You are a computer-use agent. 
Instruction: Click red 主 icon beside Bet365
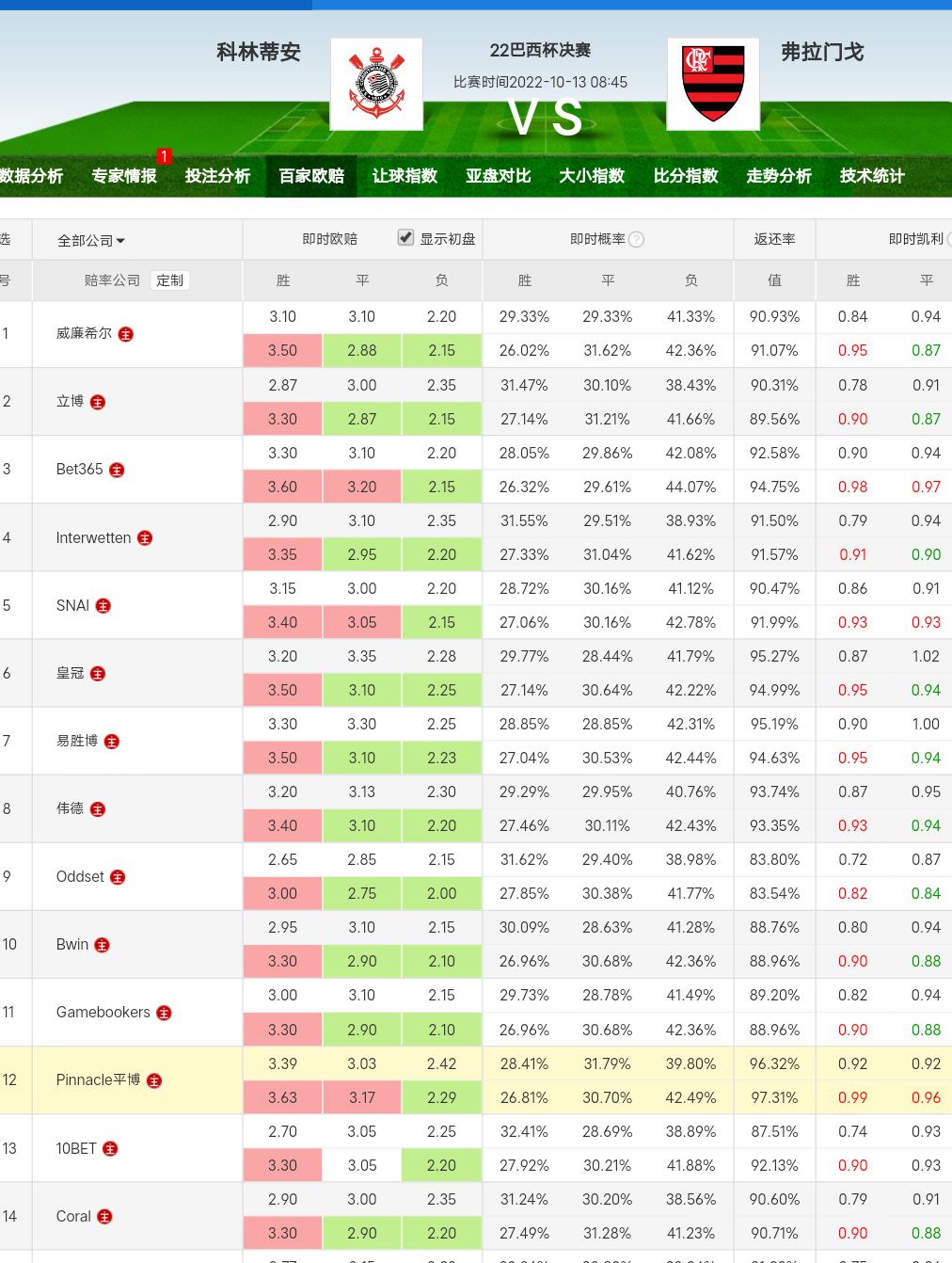117,470
